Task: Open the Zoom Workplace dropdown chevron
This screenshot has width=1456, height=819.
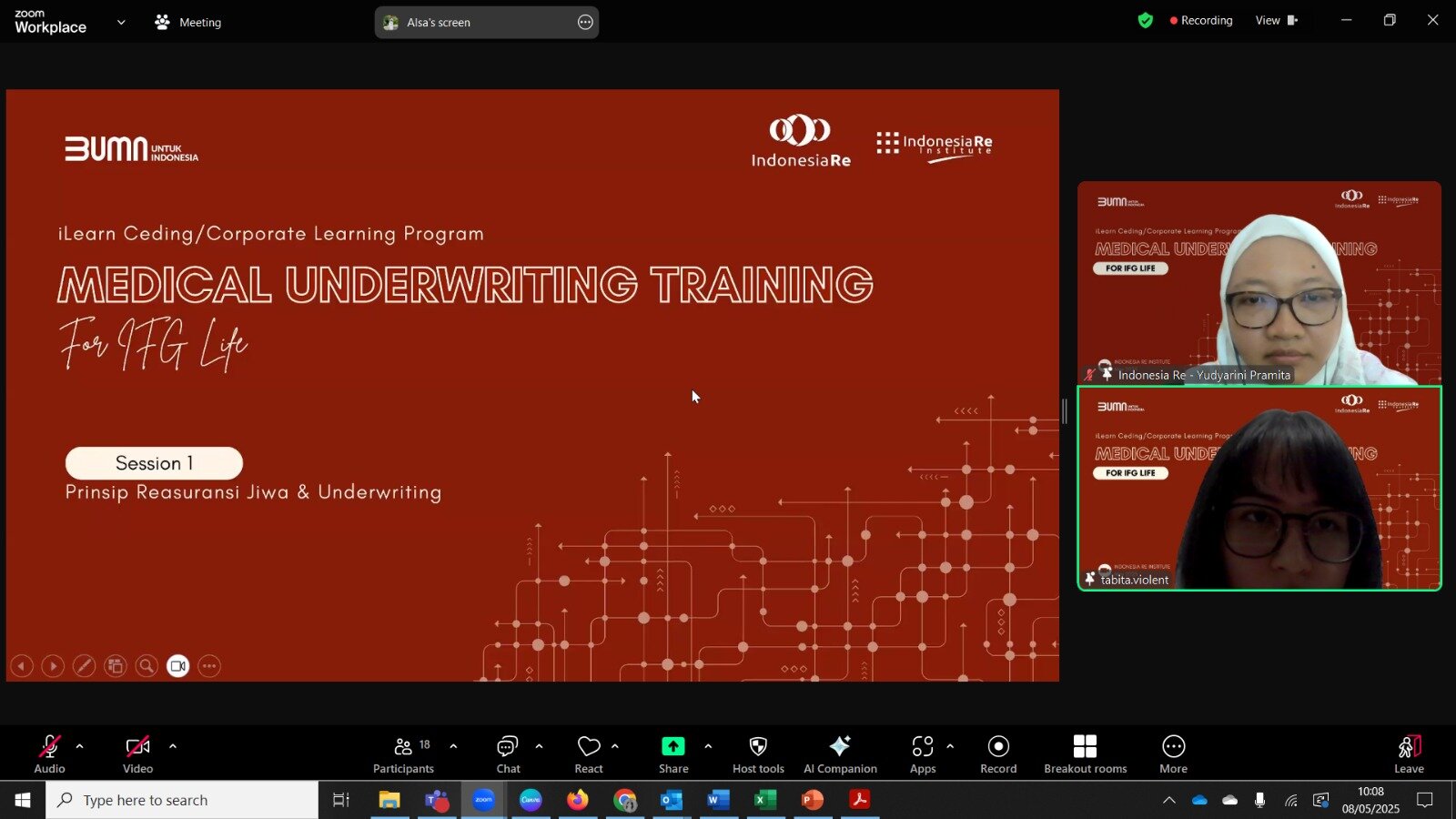Action: (x=121, y=22)
